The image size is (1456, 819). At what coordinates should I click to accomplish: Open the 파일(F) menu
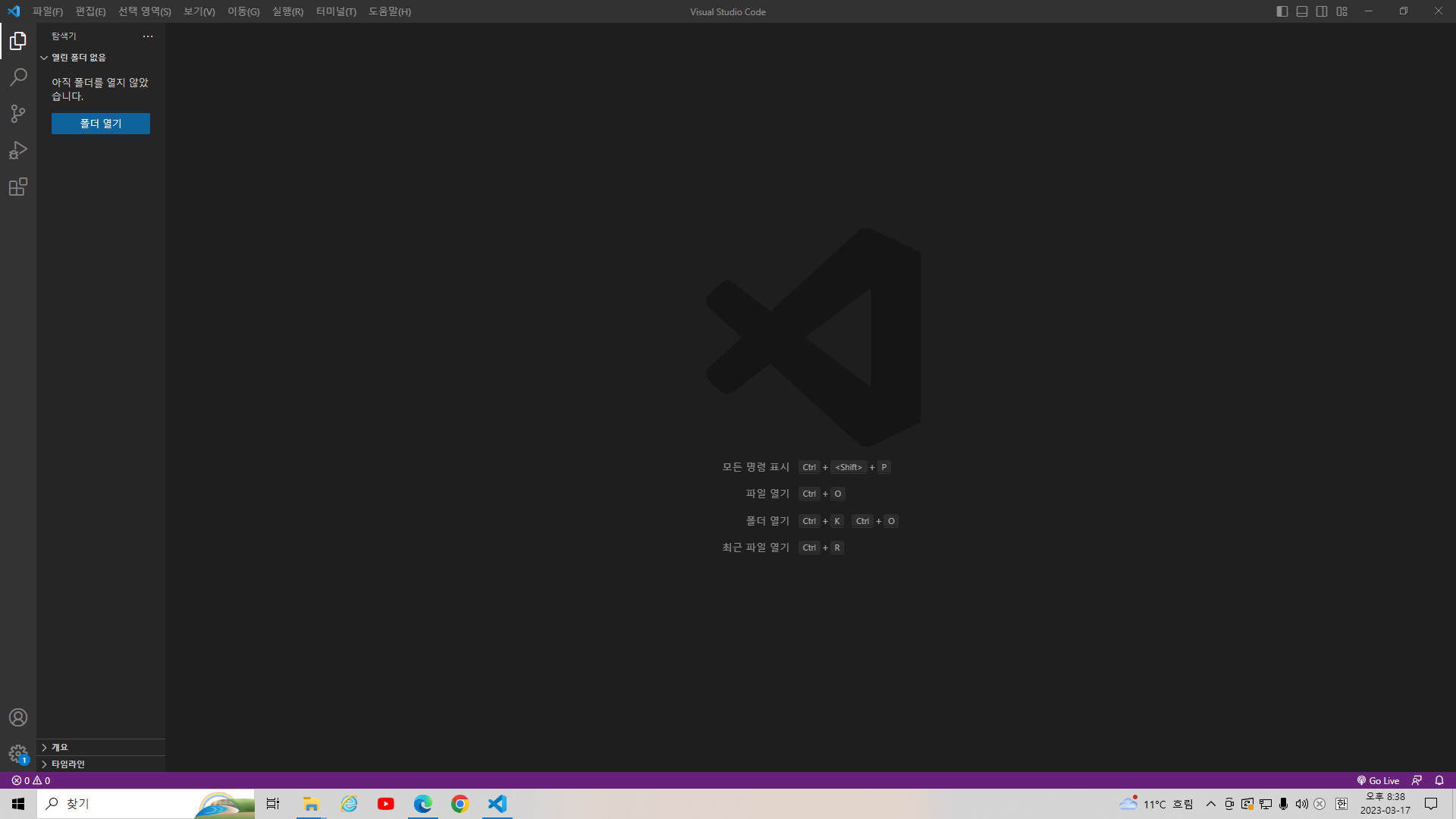coord(48,11)
